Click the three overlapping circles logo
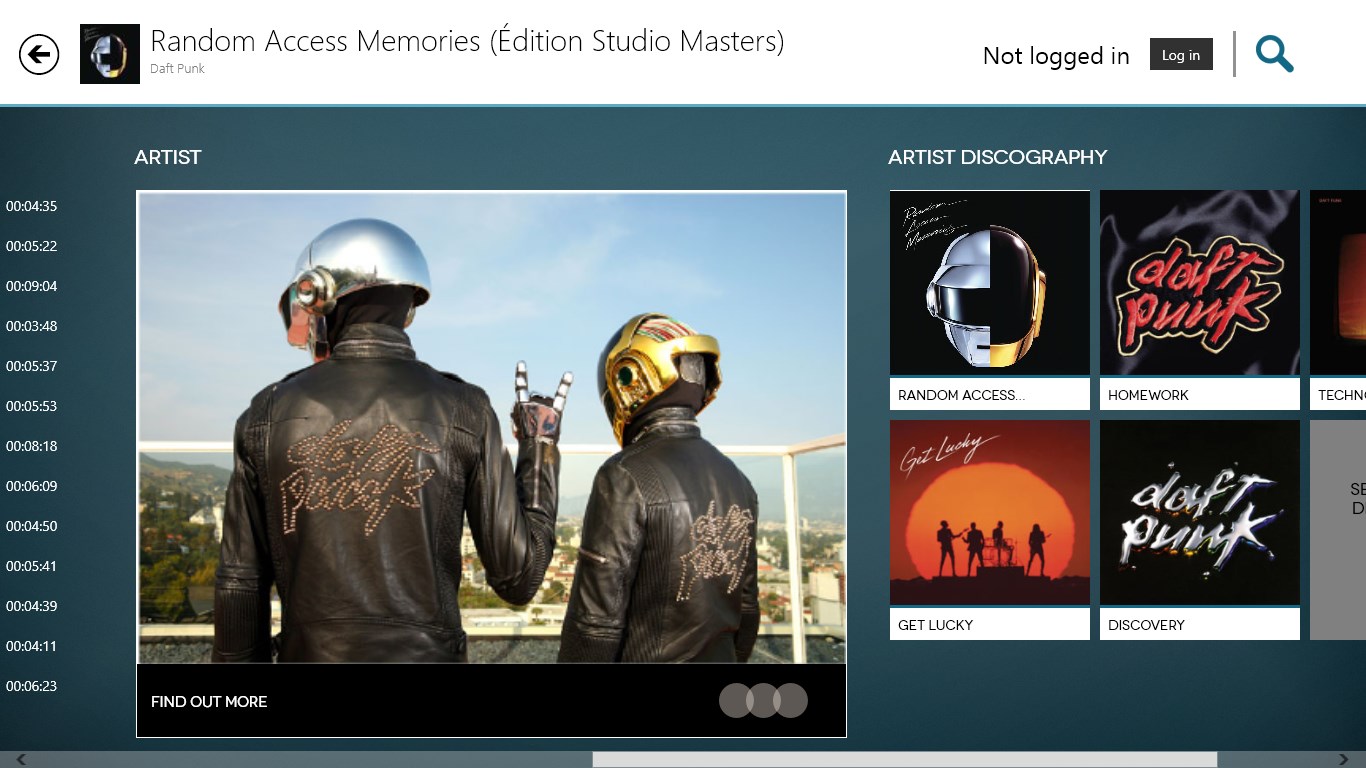Screen dimensions: 1366x768 [763, 700]
